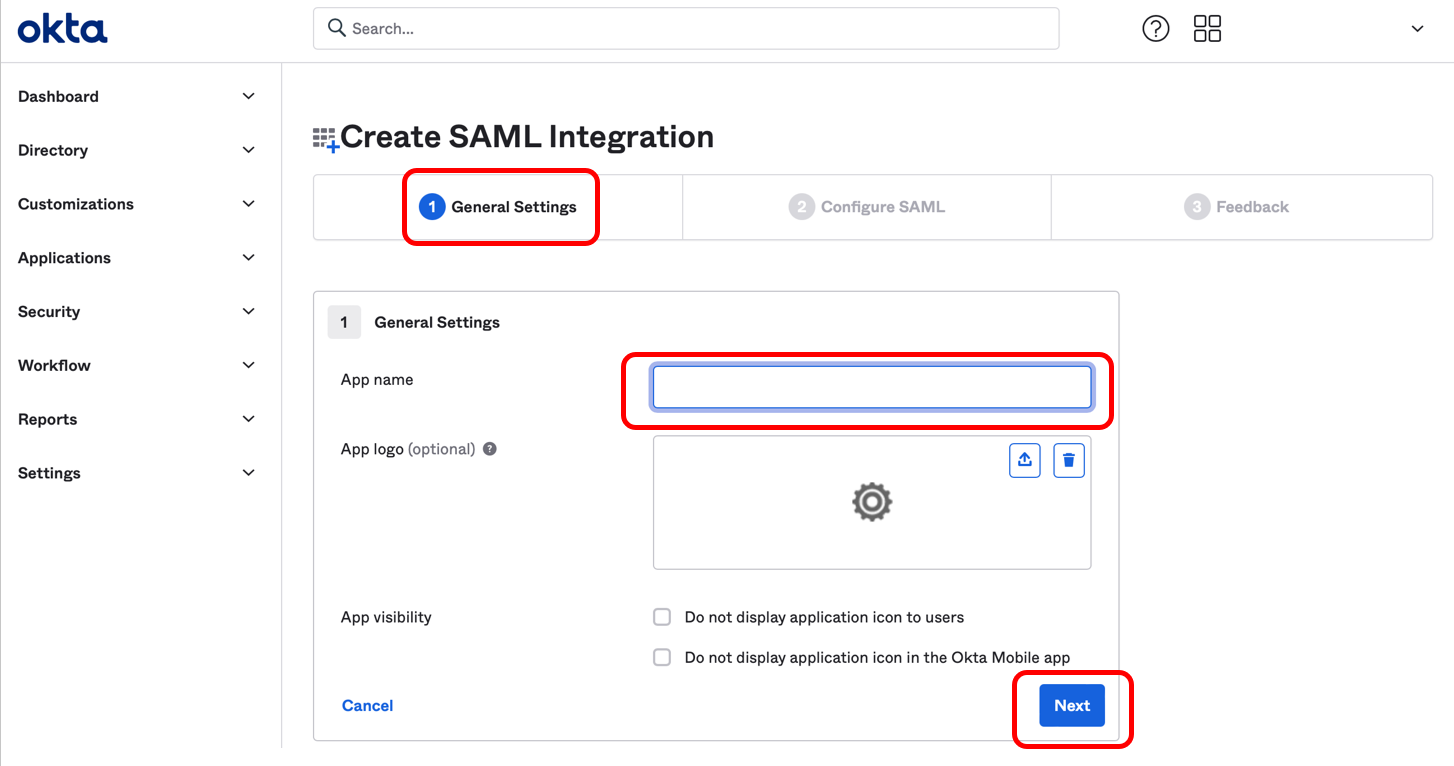Select the Configure SAML step tab

(866, 207)
